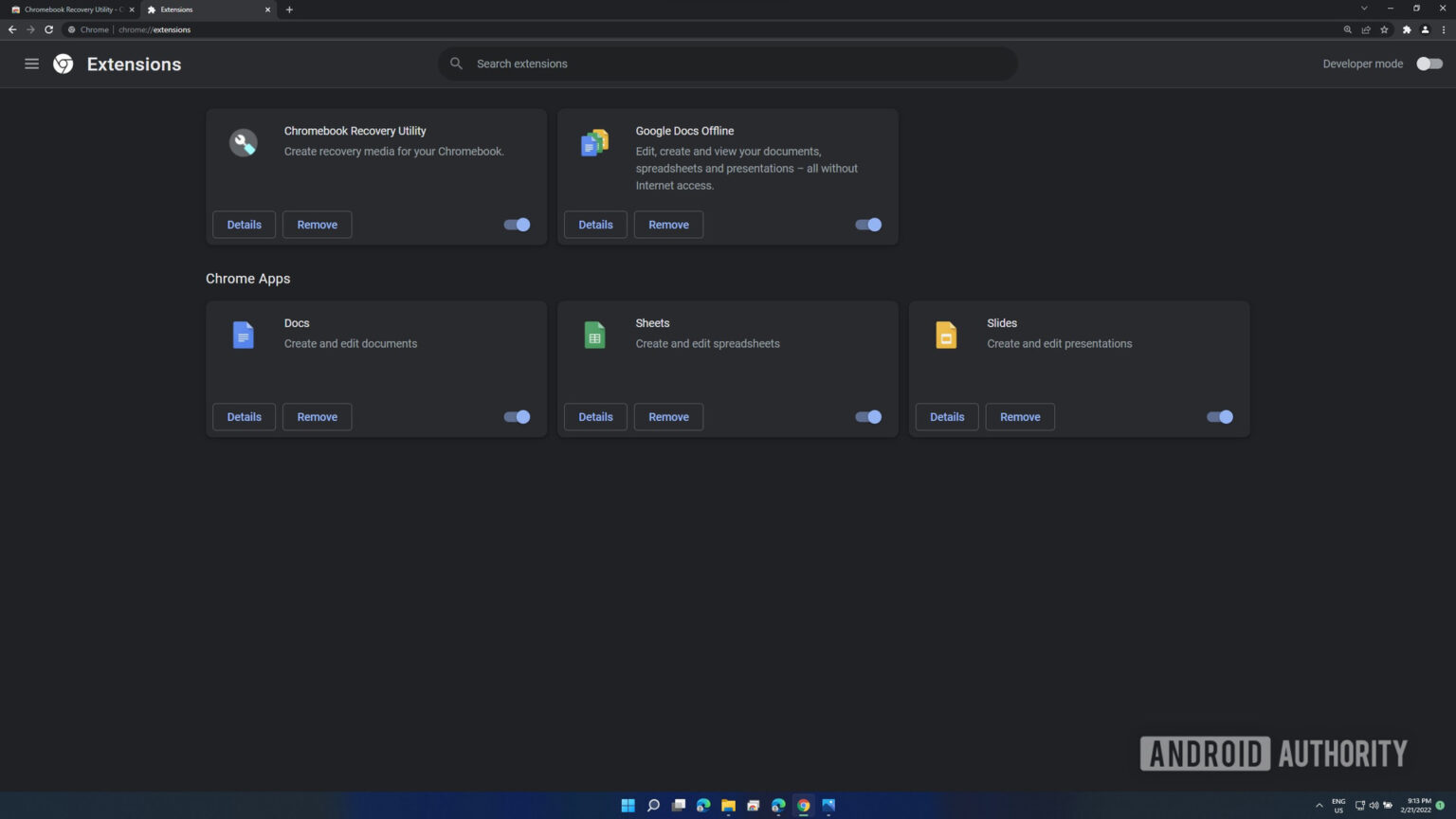Click the downward tab search chevron
Screen dimensions: 1456x819
[1364, 8]
